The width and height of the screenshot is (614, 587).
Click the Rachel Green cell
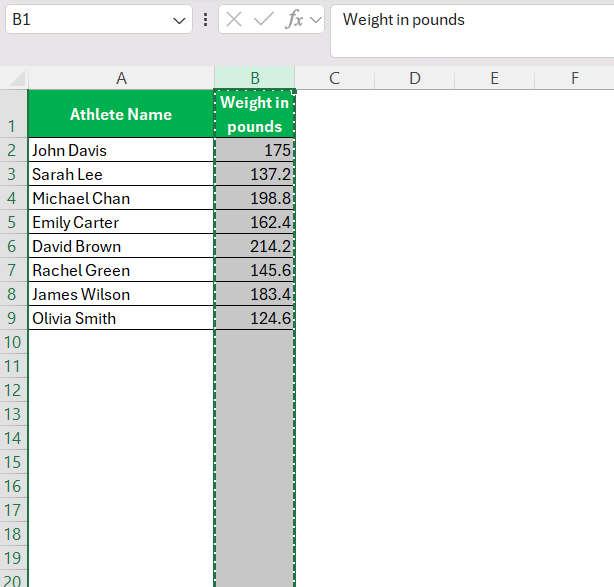(121, 270)
